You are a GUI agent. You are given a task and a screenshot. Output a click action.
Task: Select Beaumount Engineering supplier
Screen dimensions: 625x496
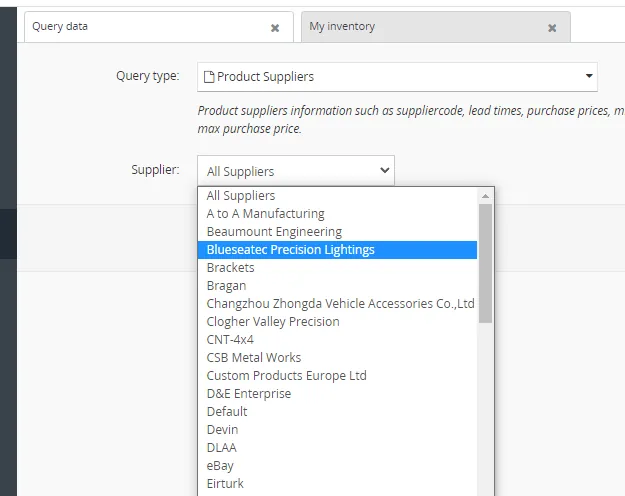337,232
